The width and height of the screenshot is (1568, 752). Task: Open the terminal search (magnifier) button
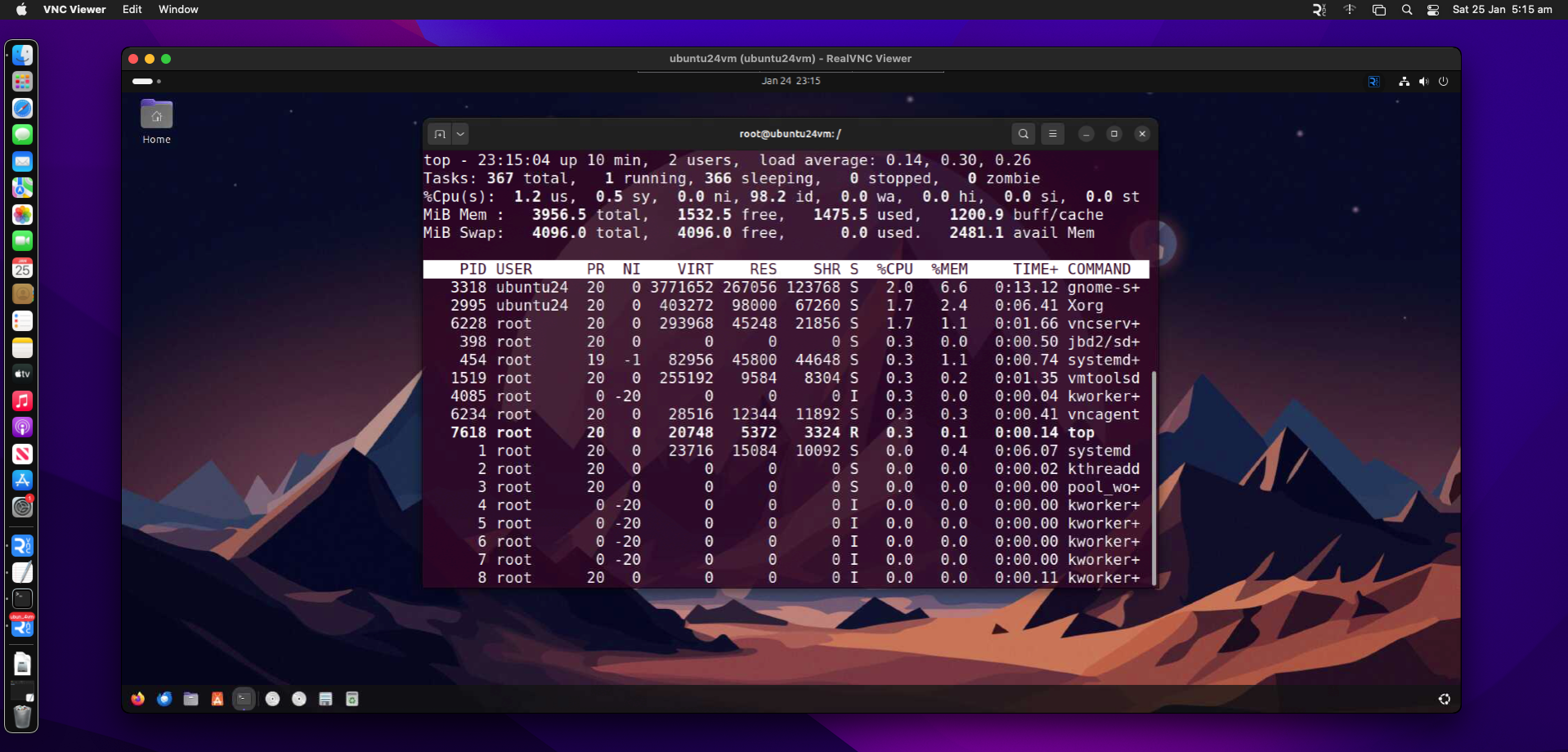tap(1023, 134)
